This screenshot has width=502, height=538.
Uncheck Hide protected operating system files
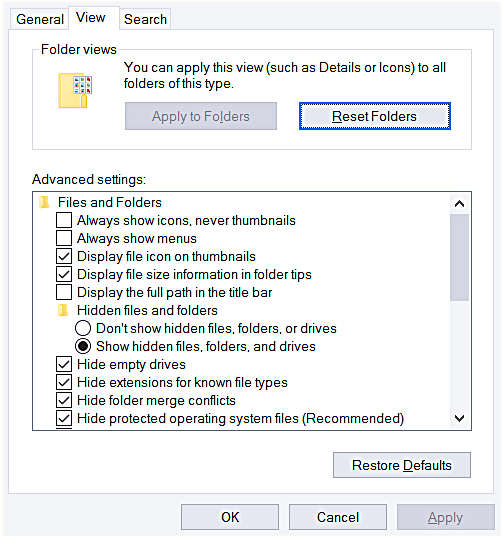64,419
